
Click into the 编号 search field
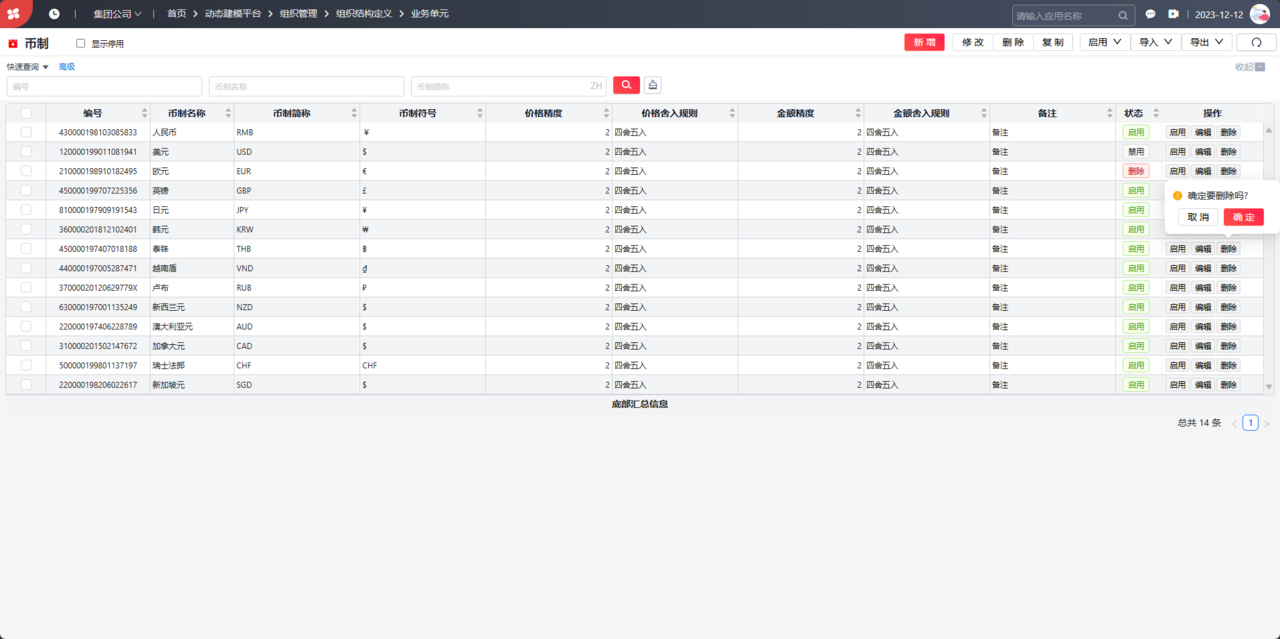[x=104, y=86]
